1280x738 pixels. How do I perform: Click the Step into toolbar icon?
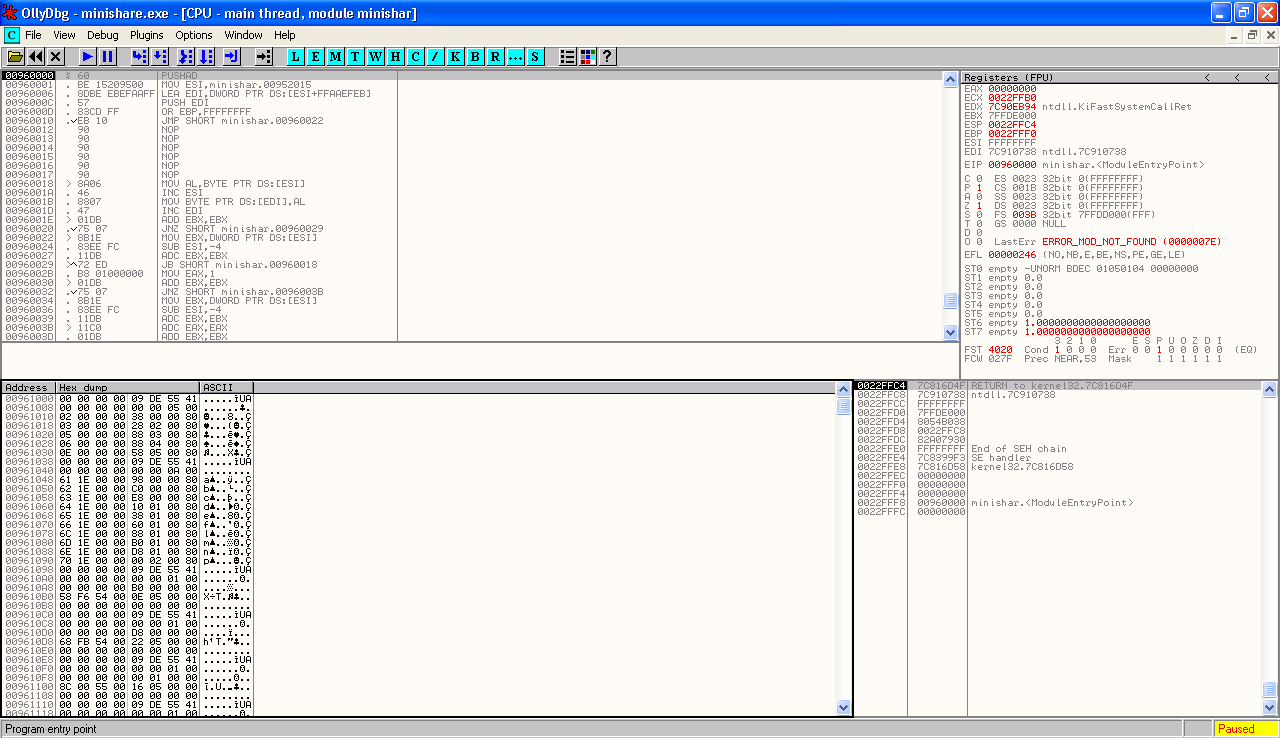tap(139, 57)
